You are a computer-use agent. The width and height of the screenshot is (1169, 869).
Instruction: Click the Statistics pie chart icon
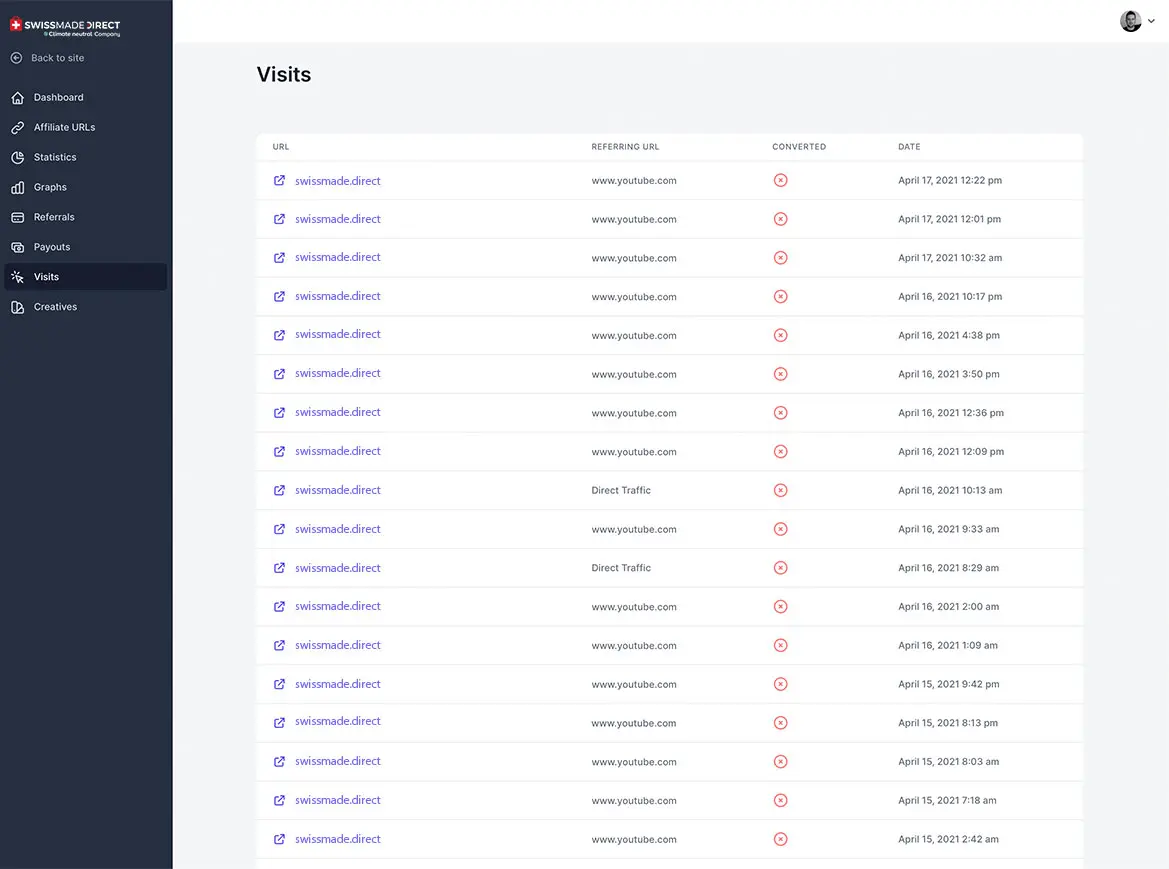click(17, 158)
